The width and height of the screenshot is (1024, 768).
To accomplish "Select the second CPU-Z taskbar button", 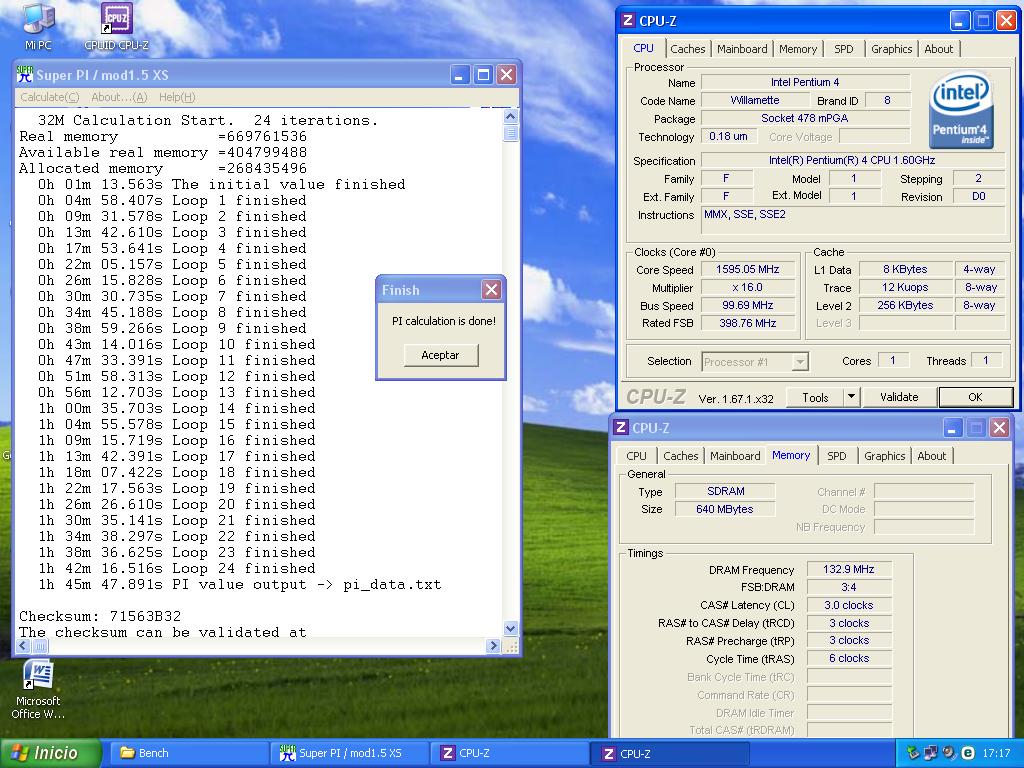I will click(671, 753).
